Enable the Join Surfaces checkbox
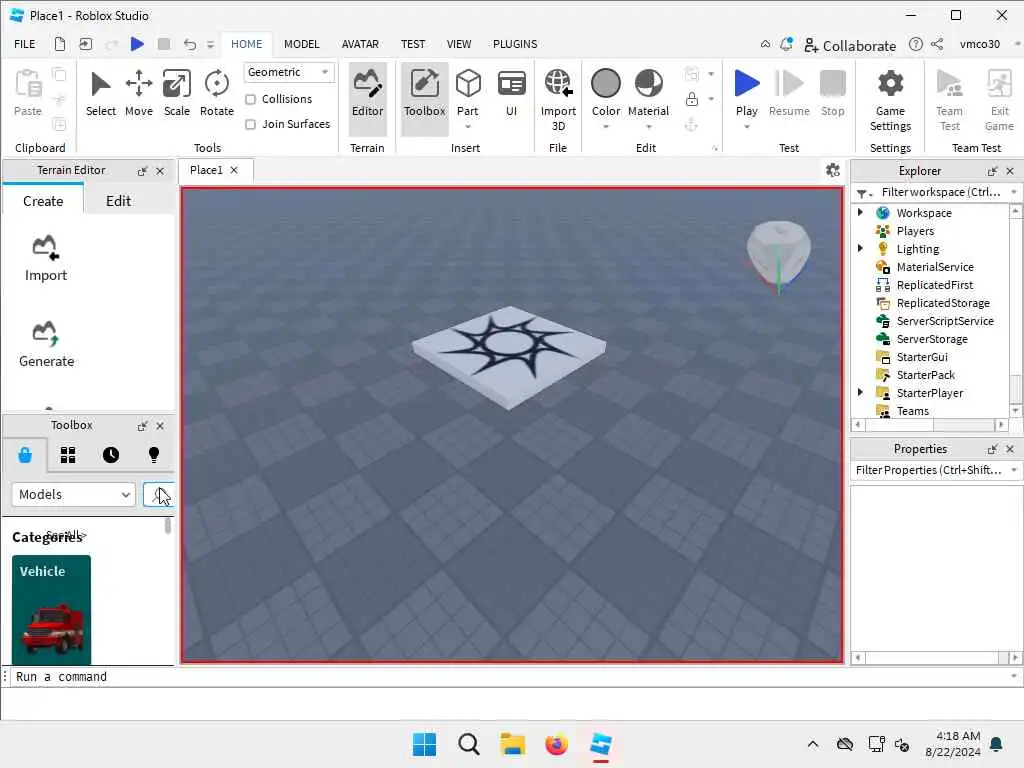The width and height of the screenshot is (1024, 768). pos(250,124)
